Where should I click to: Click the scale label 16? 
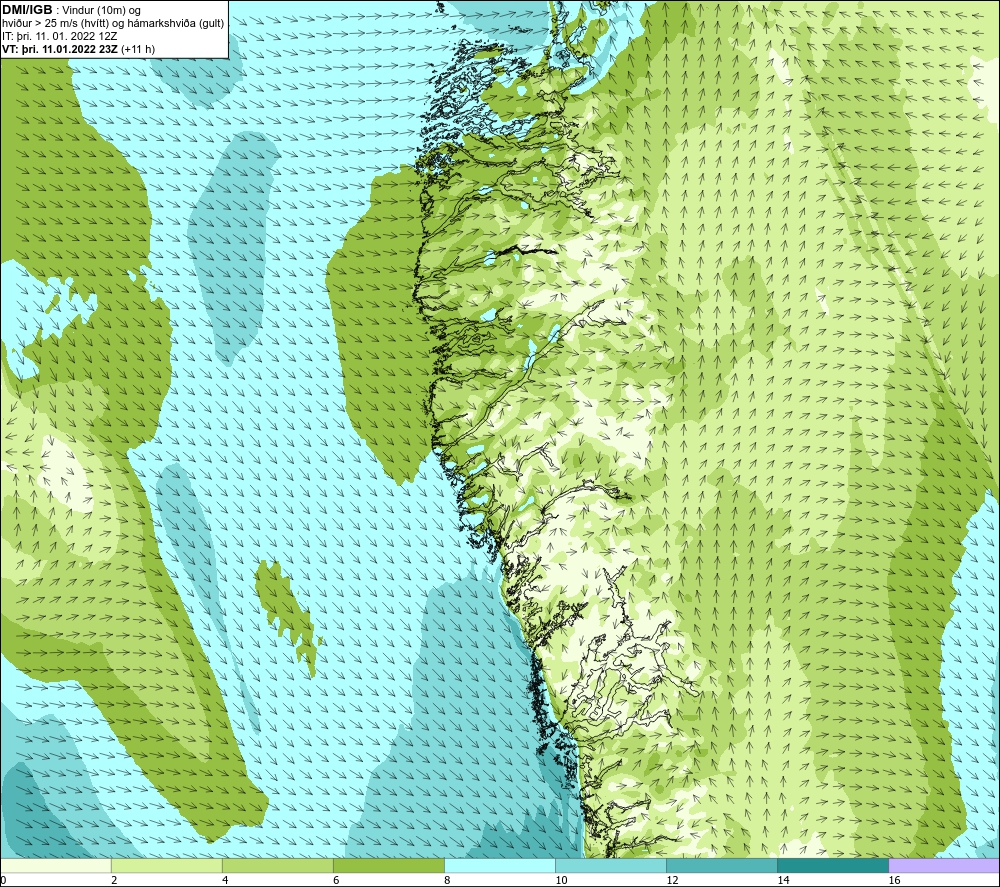(x=893, y=881)
